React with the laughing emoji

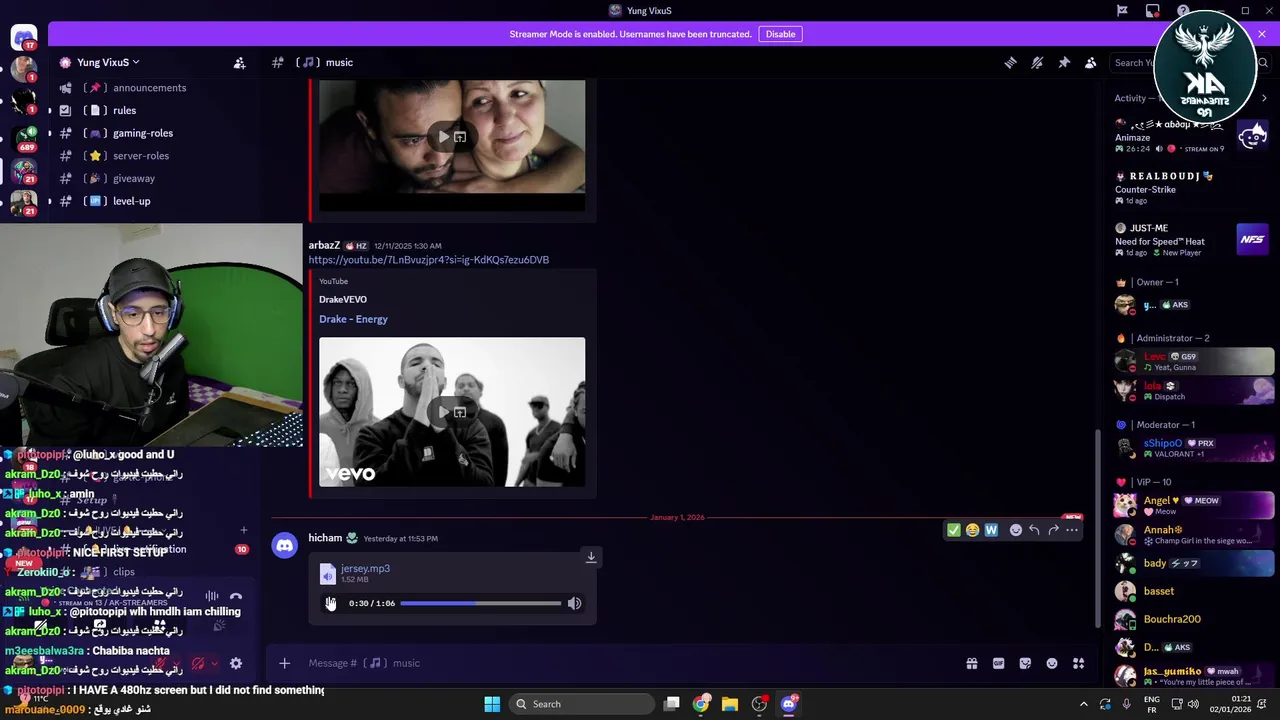(972, 530)
